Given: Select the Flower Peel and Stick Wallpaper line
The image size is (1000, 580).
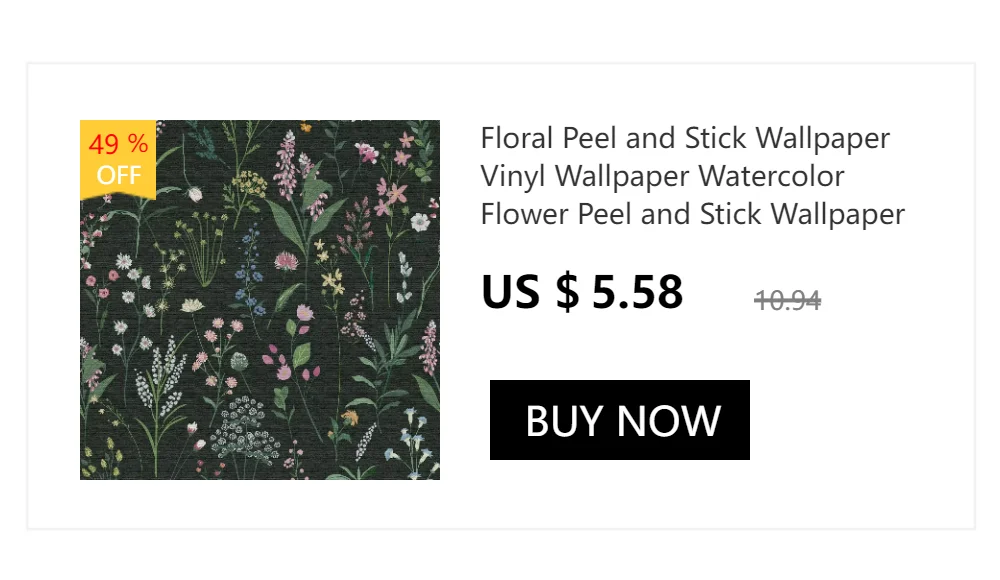Looking at the screenshot, I should click(693, 214).
